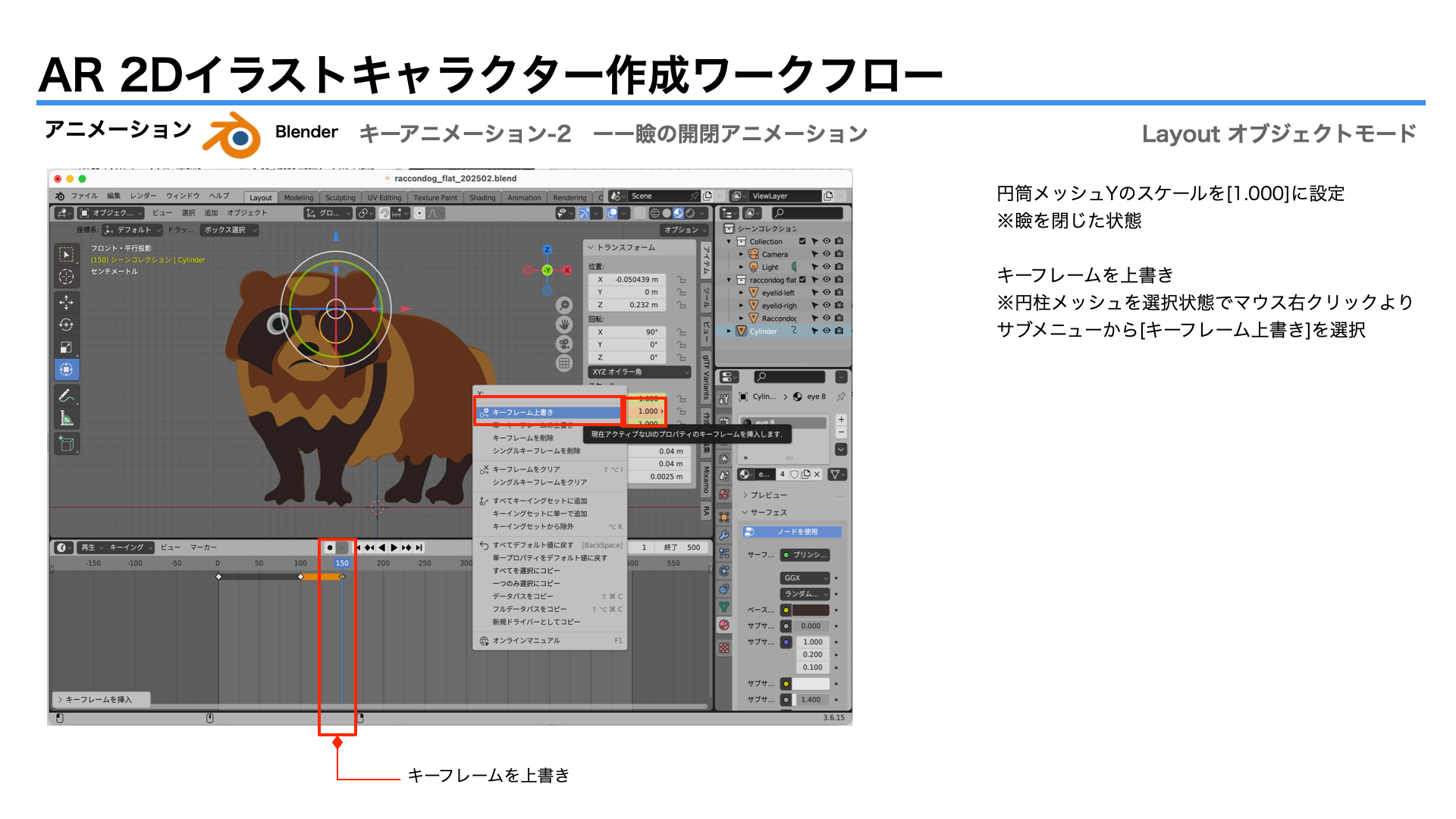Switch orthographic/perspective with grid gizmo

(564, 363)
